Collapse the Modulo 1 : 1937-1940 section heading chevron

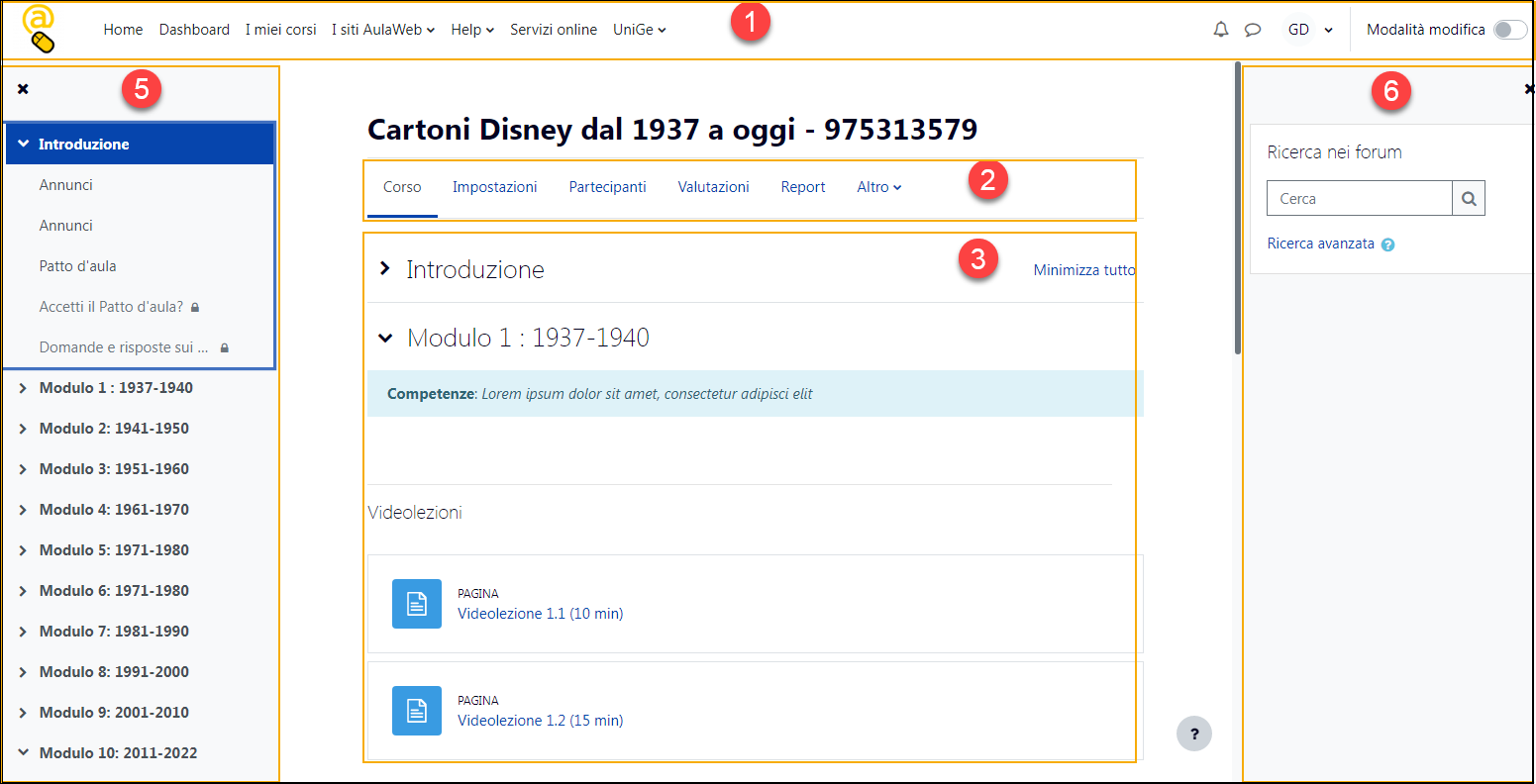[385, 338]
